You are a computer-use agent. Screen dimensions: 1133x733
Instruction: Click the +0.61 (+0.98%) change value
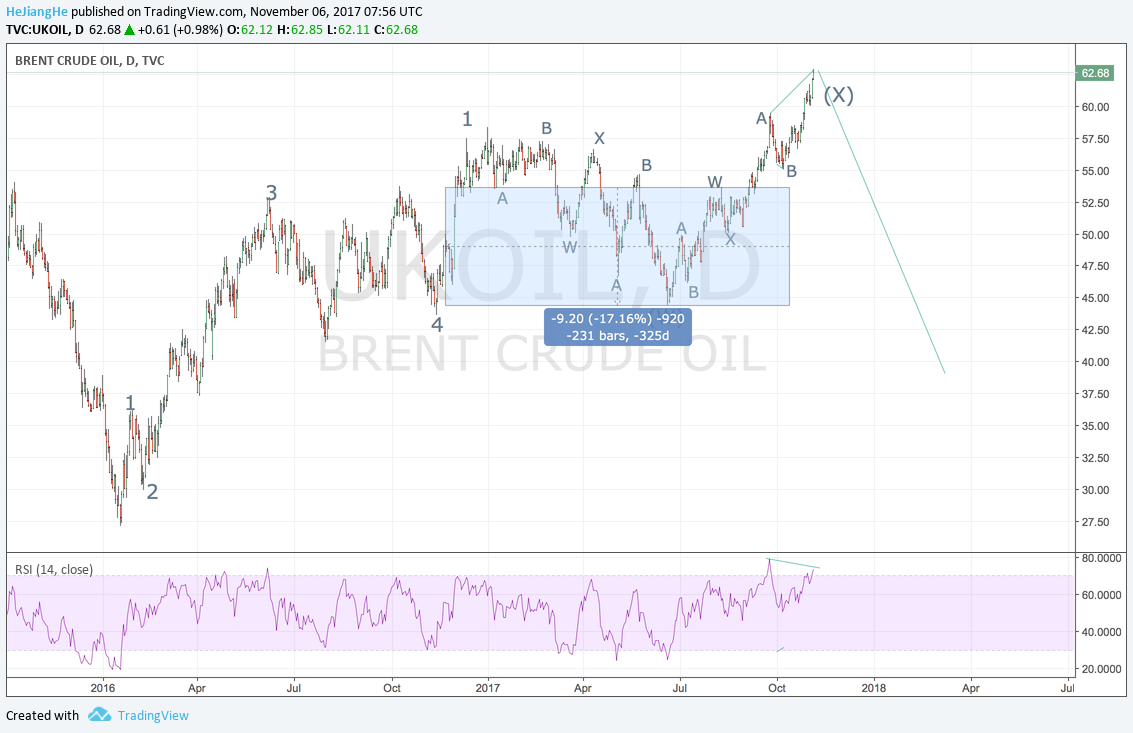point(181,30)
